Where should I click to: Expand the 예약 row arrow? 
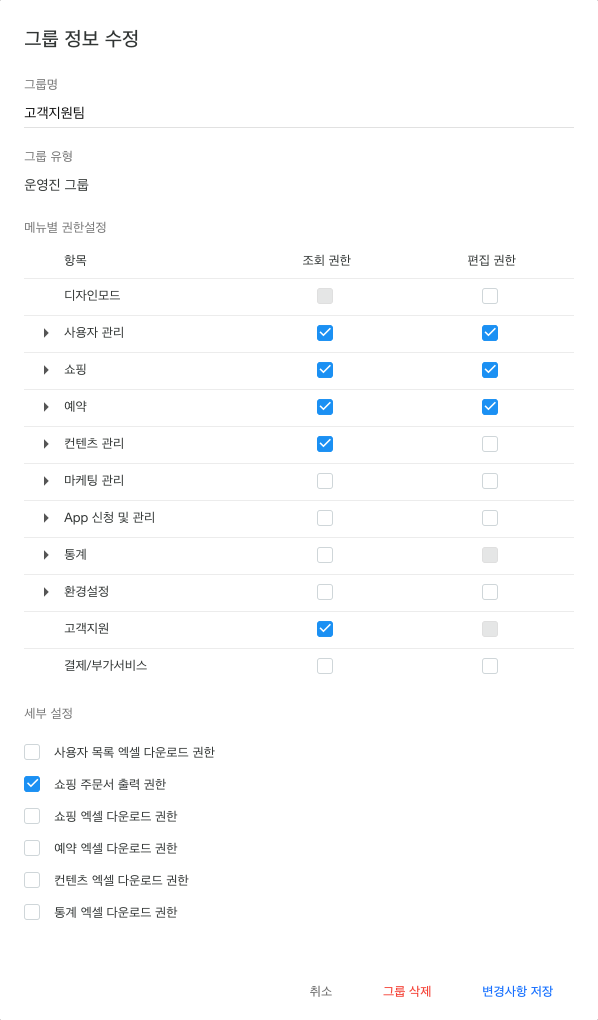46,407
